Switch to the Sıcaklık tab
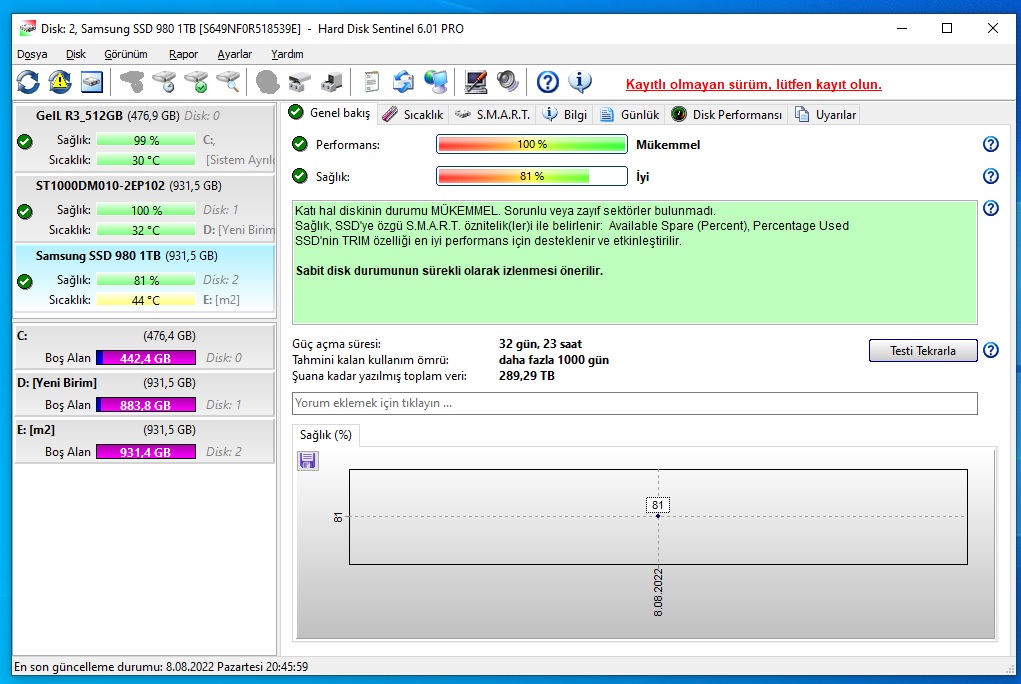1021x684 pixels. click(x=412, y=115)
